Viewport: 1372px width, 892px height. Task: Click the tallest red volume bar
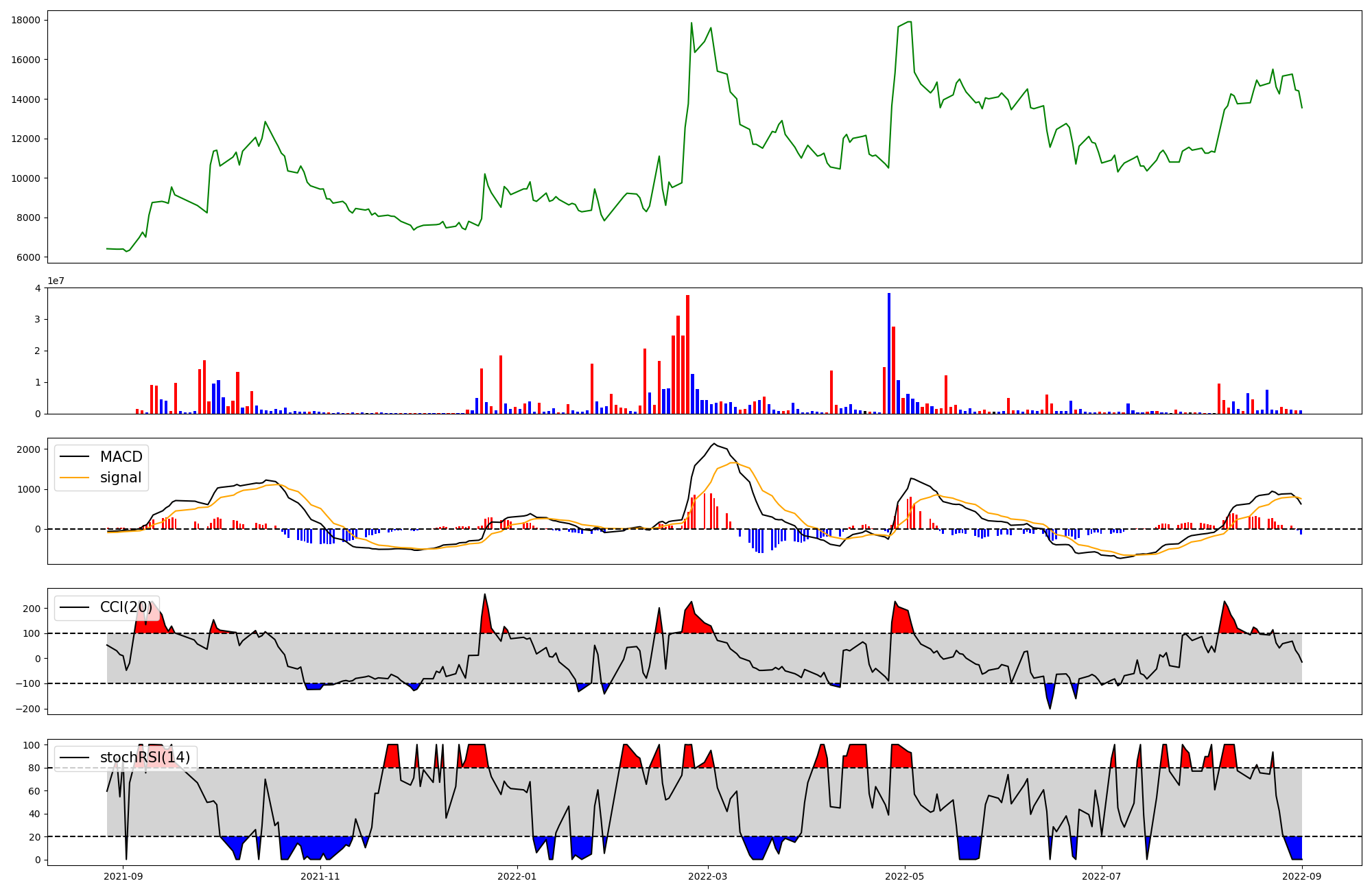pos(687,355)
